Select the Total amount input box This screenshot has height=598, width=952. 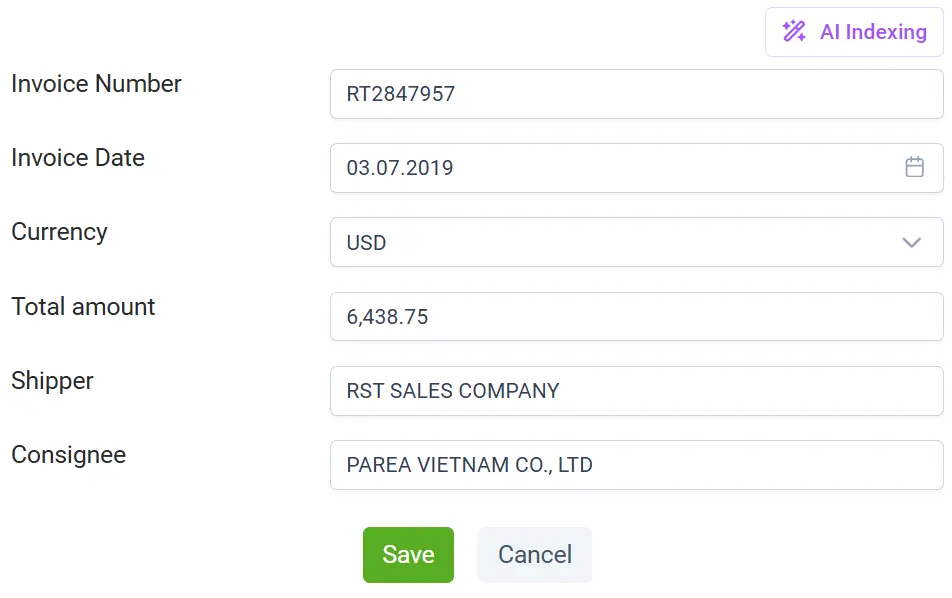point(636,317)
